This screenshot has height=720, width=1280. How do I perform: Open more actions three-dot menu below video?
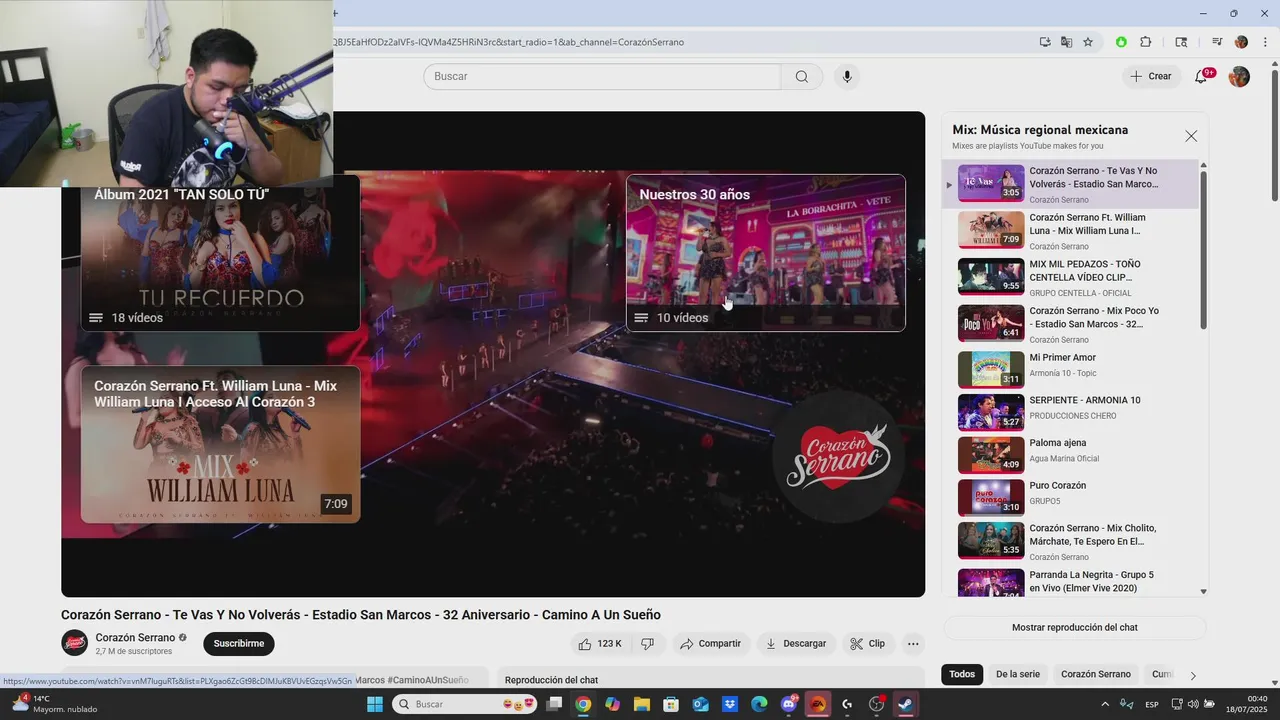pyautogui.click(x=912, y=644)
